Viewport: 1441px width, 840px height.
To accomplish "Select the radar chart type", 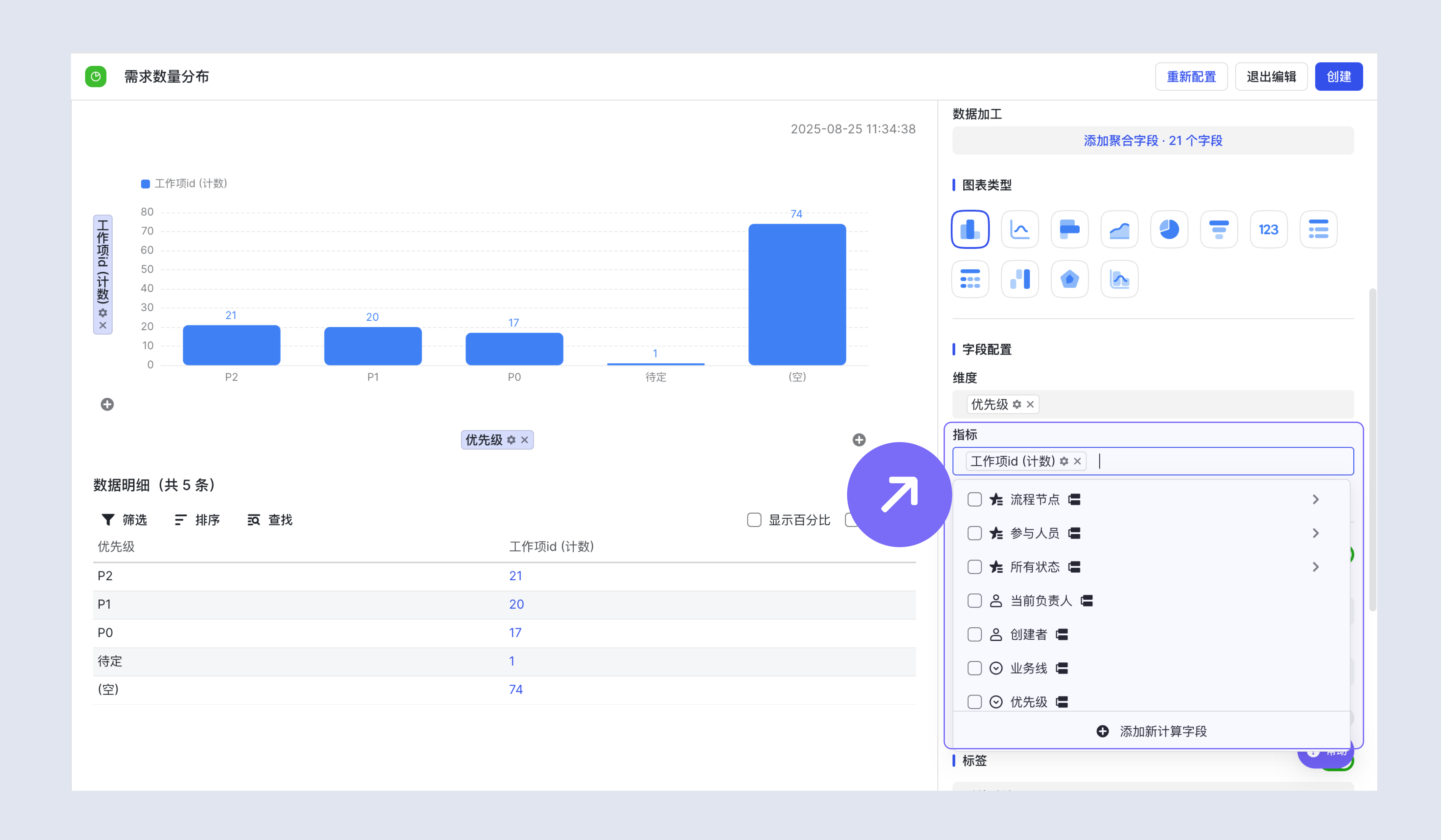I will [1069, 279].
